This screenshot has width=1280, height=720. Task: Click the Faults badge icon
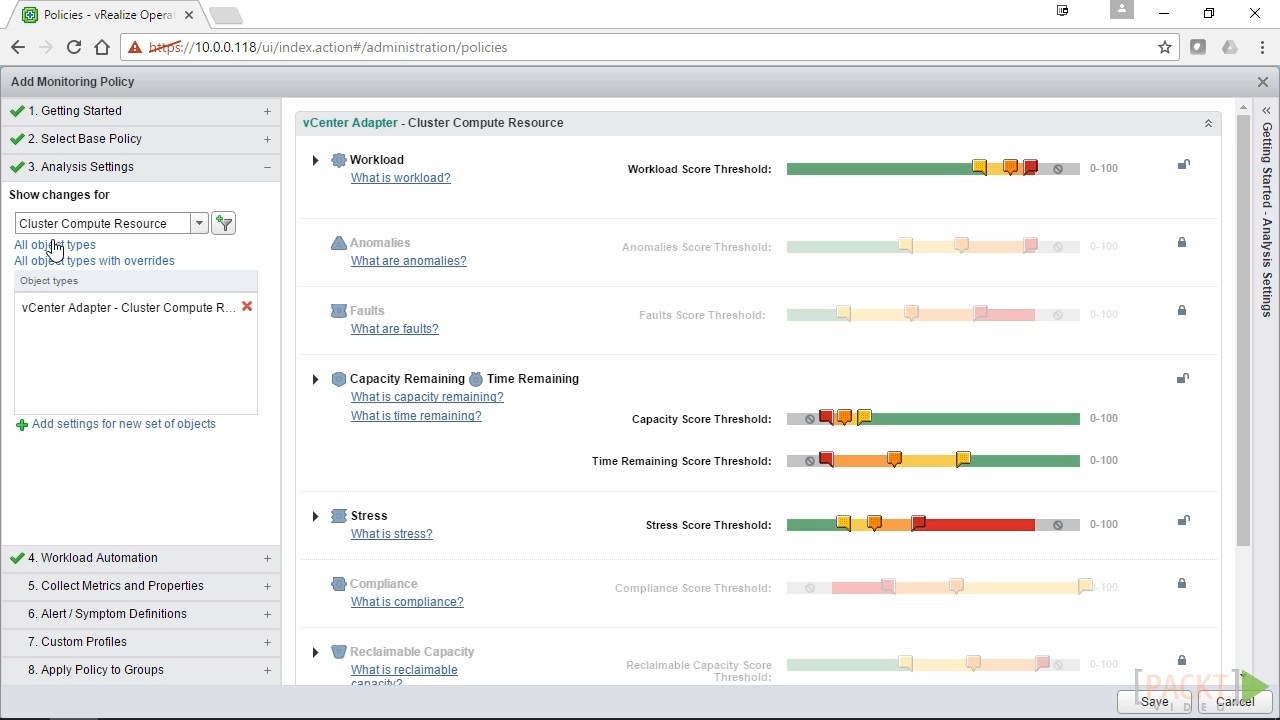tap(339, 311)
